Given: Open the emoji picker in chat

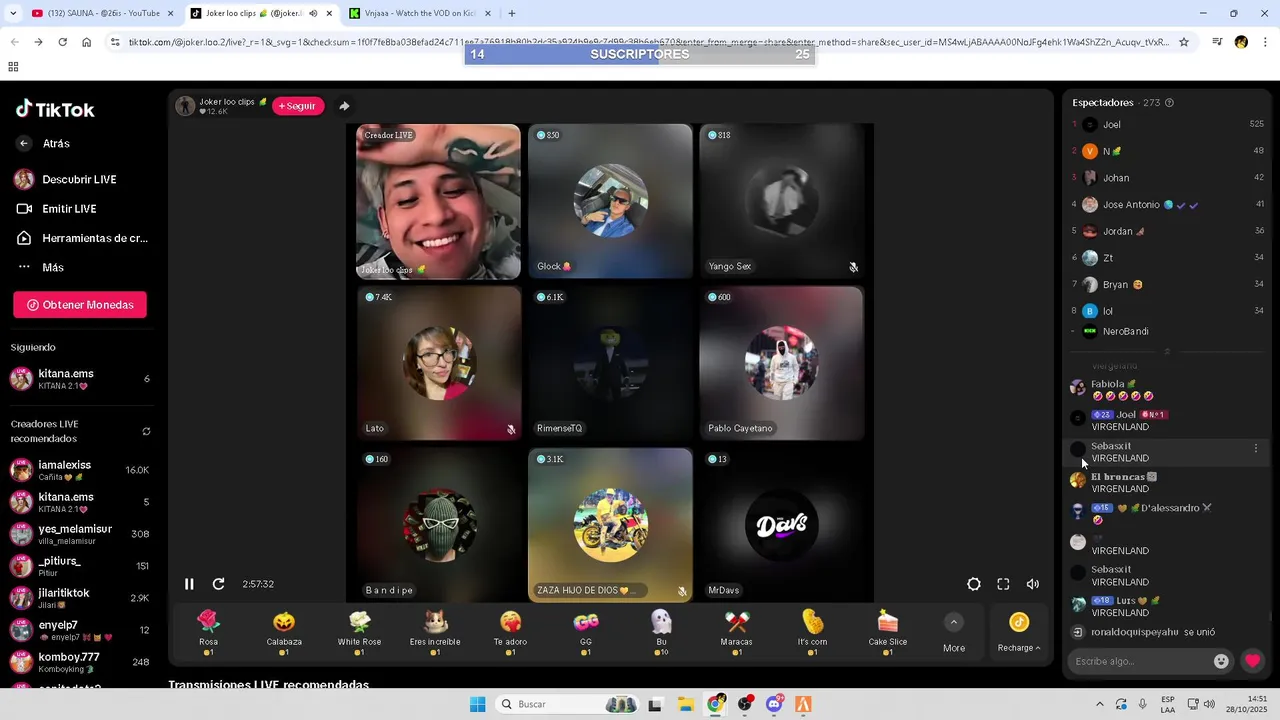Looking at the screenshot, I should (1221, 661).
